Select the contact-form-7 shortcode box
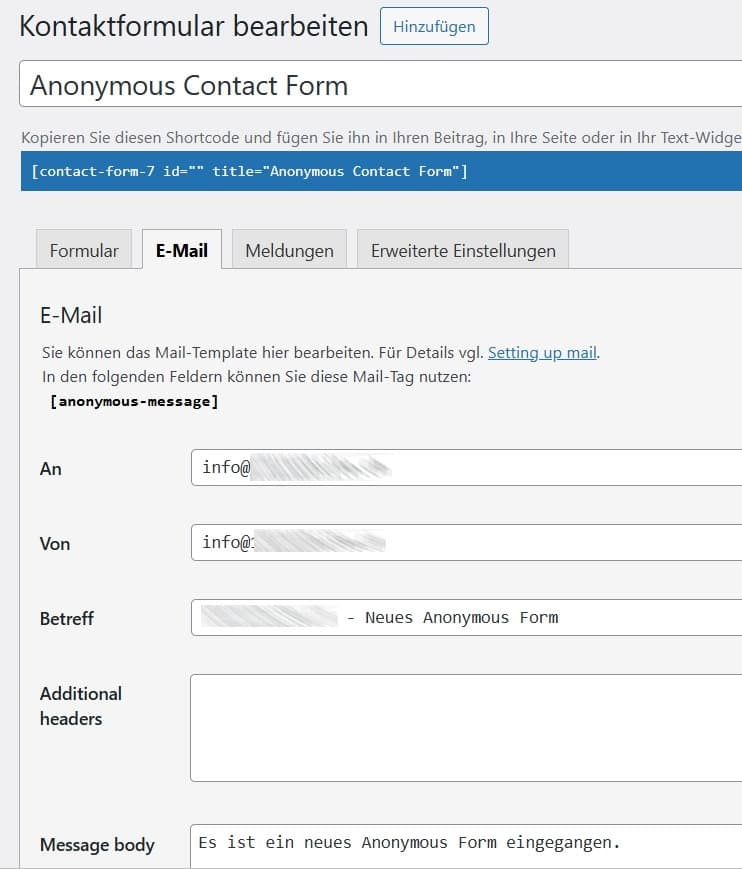The image size is (742, 869). [380, 171]
